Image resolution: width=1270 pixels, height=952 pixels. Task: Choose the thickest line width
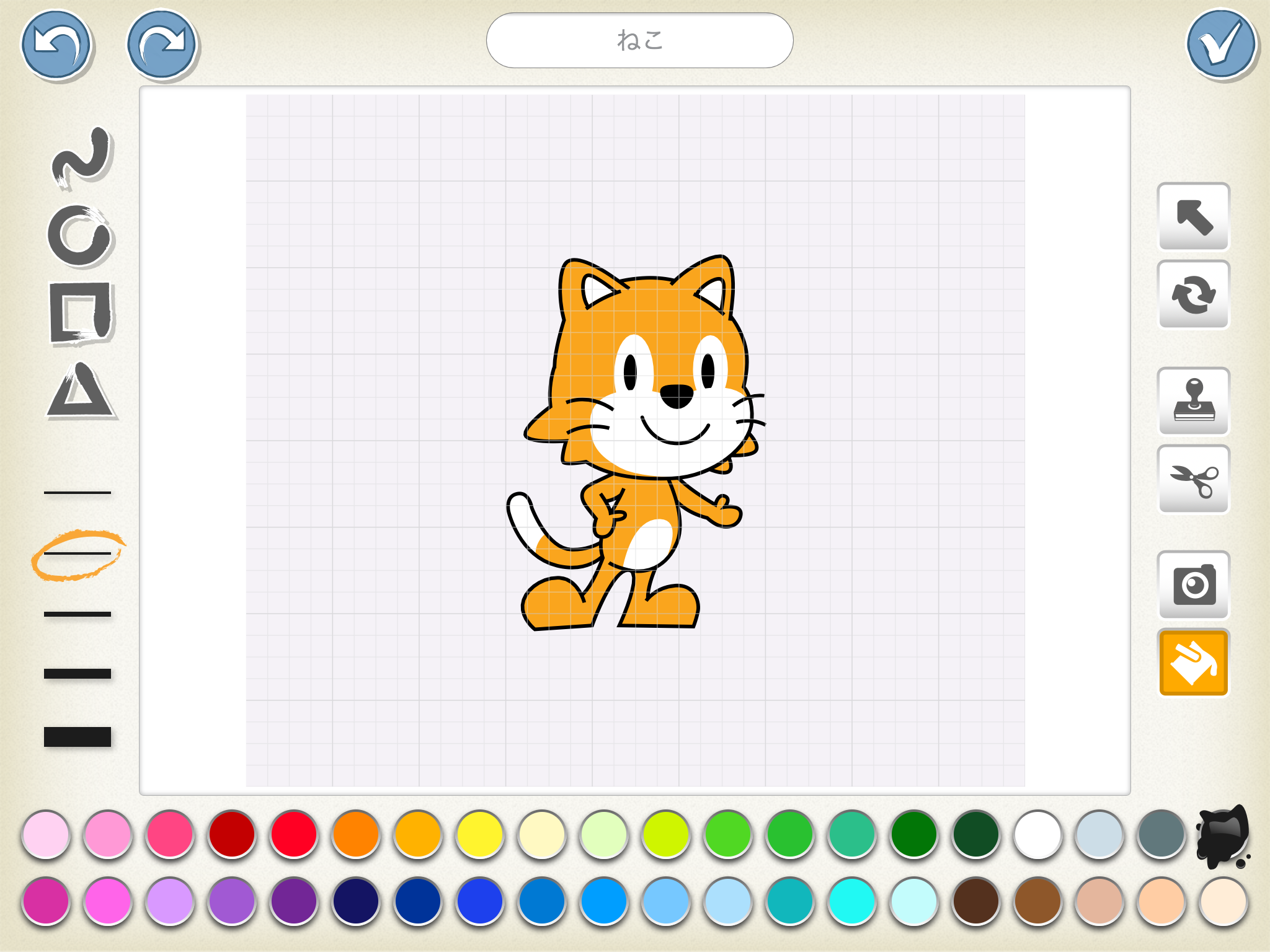pos(78,736)
